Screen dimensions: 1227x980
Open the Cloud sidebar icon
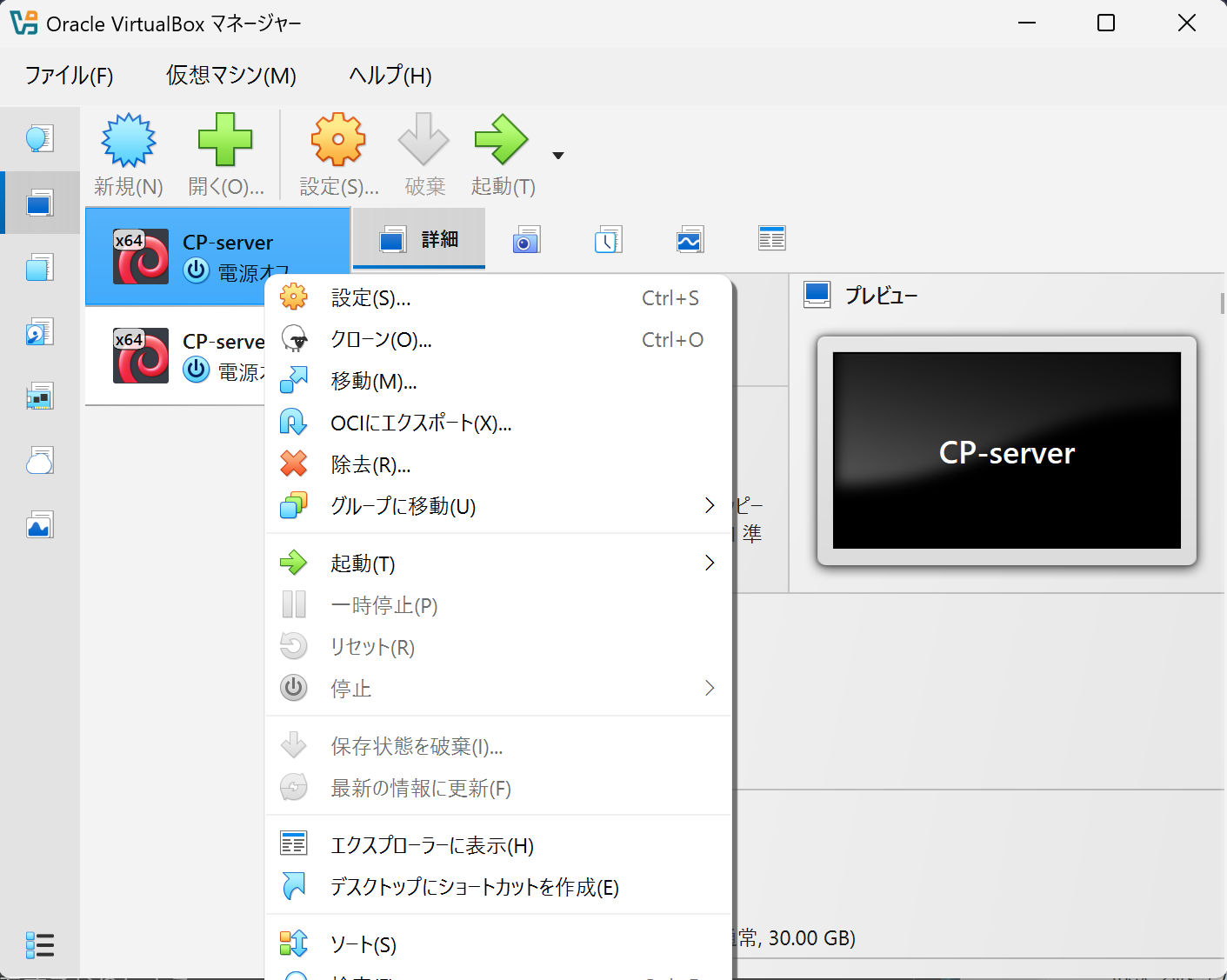tap(39, 460)
